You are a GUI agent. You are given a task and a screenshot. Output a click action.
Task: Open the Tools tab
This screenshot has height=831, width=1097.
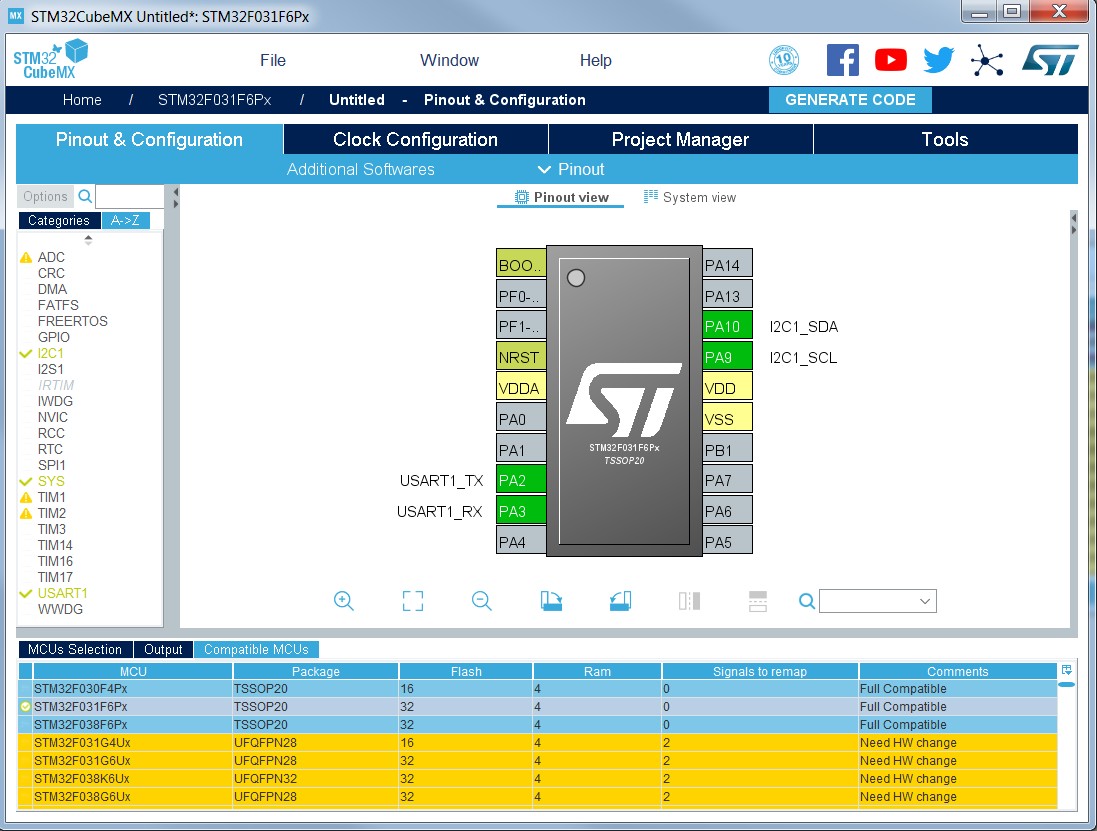pyautogui.click(x=945, y=139)
